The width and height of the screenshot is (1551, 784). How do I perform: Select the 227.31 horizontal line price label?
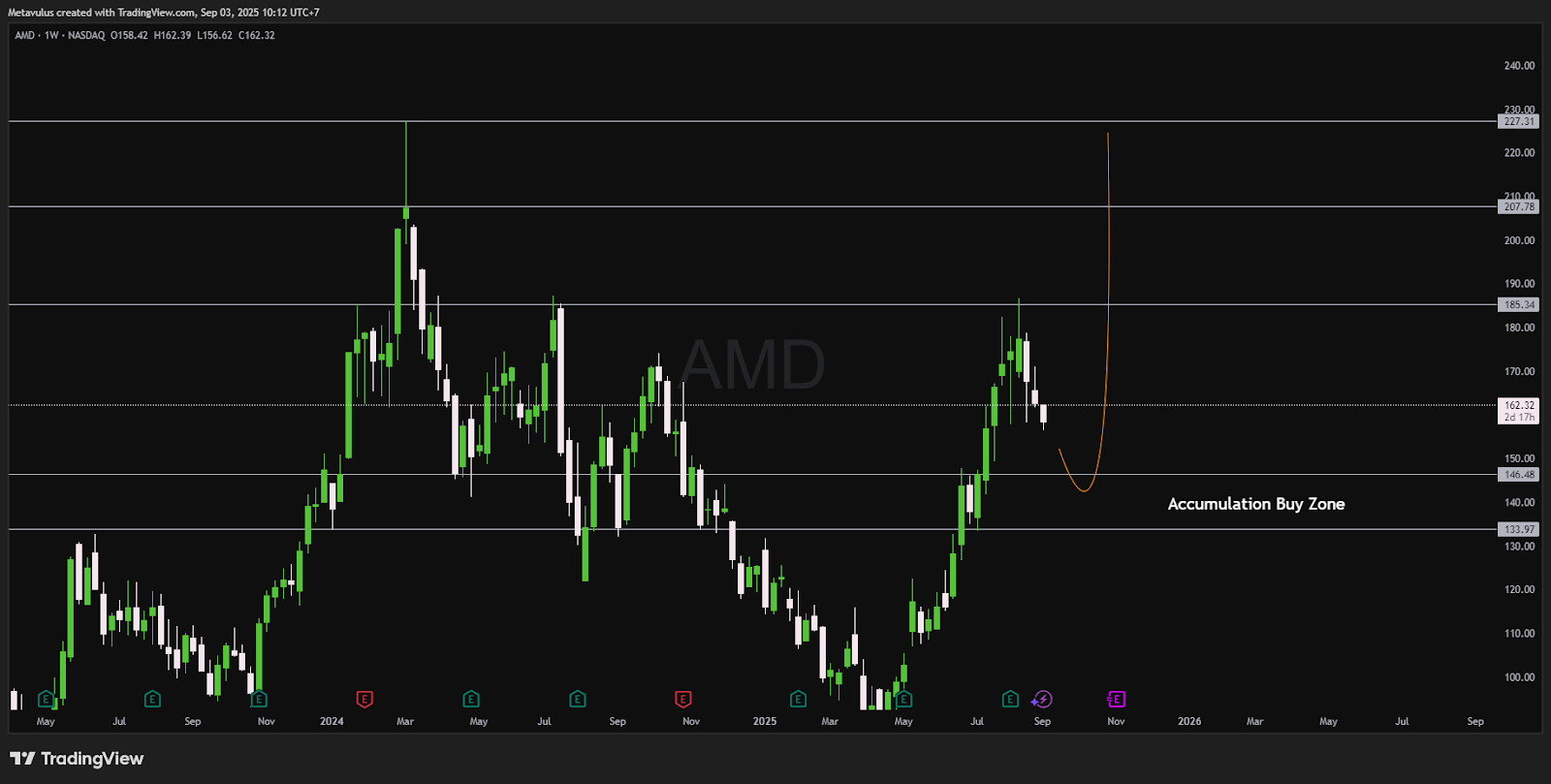click(x=1519, y=121)
